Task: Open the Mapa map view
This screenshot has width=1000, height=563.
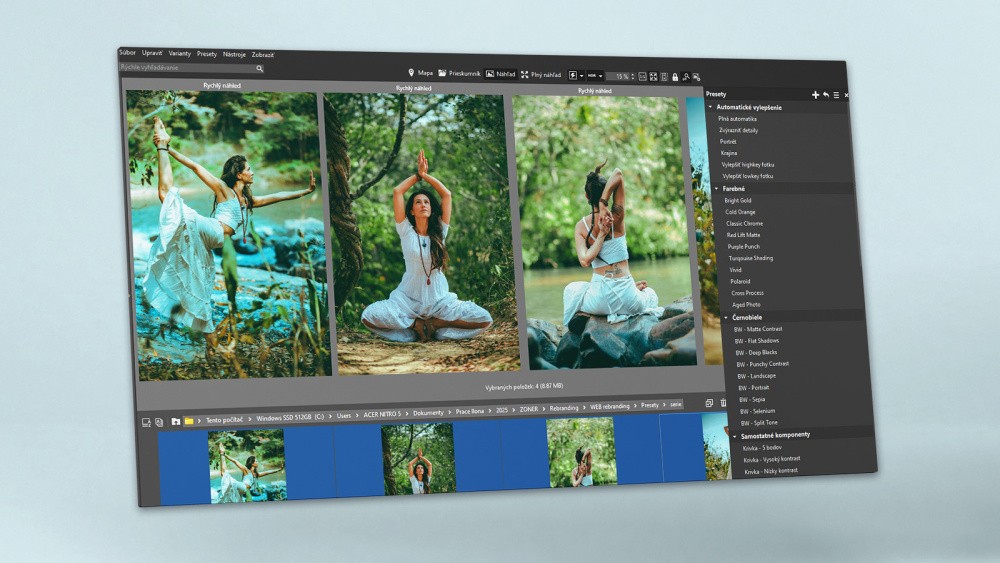Action: (x=420, y=73)
